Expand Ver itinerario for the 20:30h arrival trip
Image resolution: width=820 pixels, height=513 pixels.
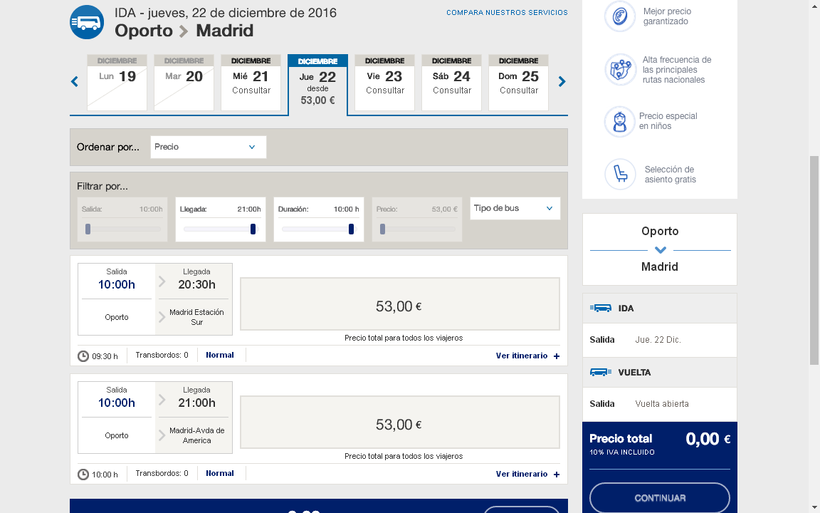(527, 356)
